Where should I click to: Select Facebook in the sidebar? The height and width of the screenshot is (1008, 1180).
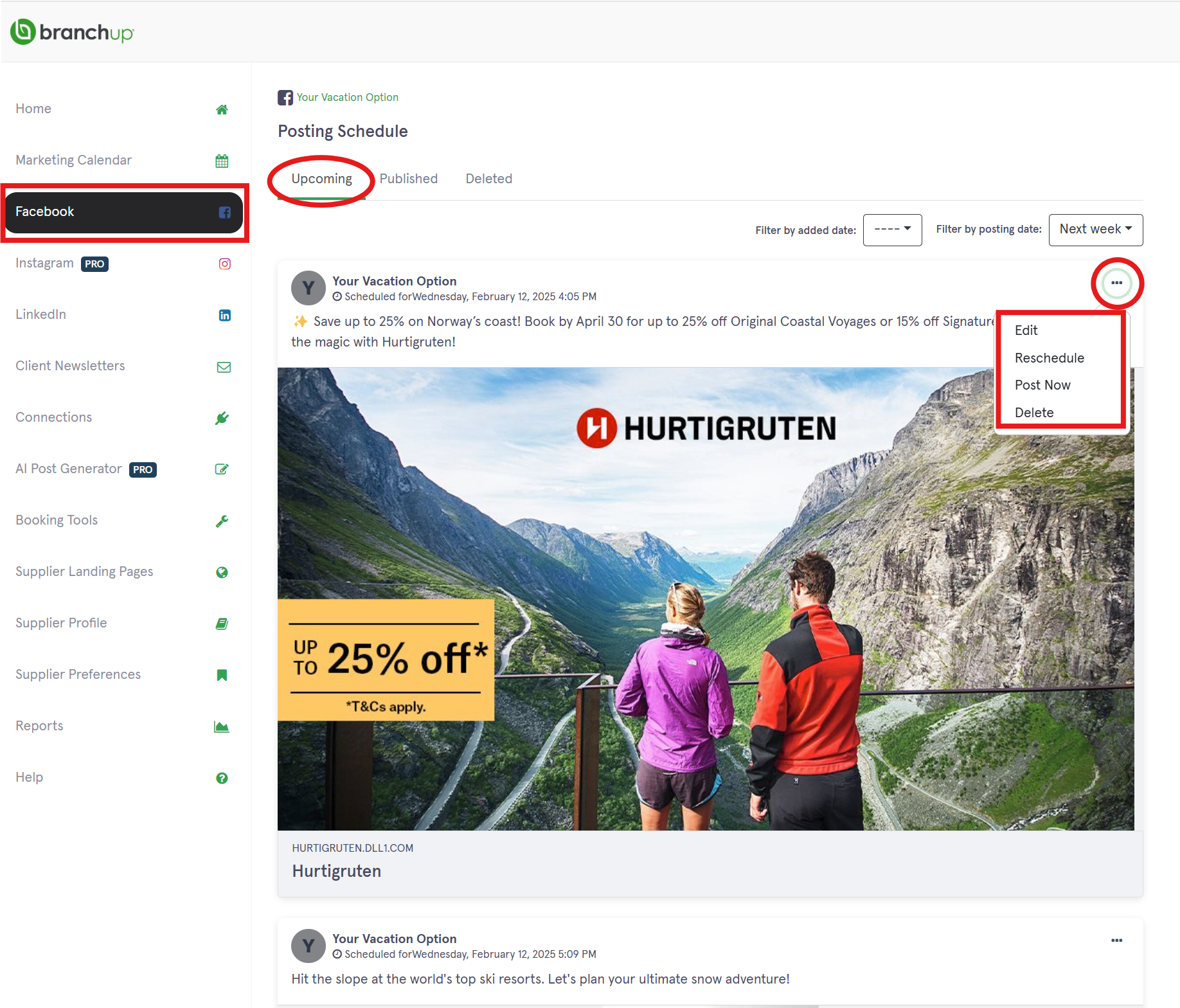click(123, 212)
